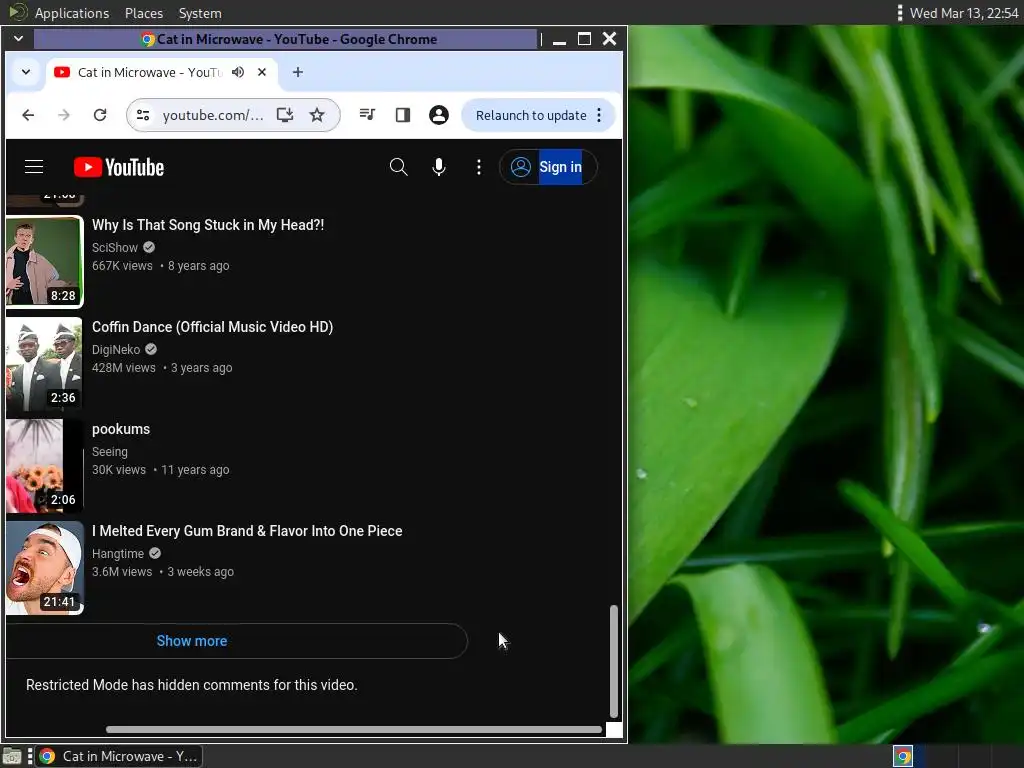Open the pookums video title
Image resolution: width=1024 pixels, height=768 pixels.
121,429
